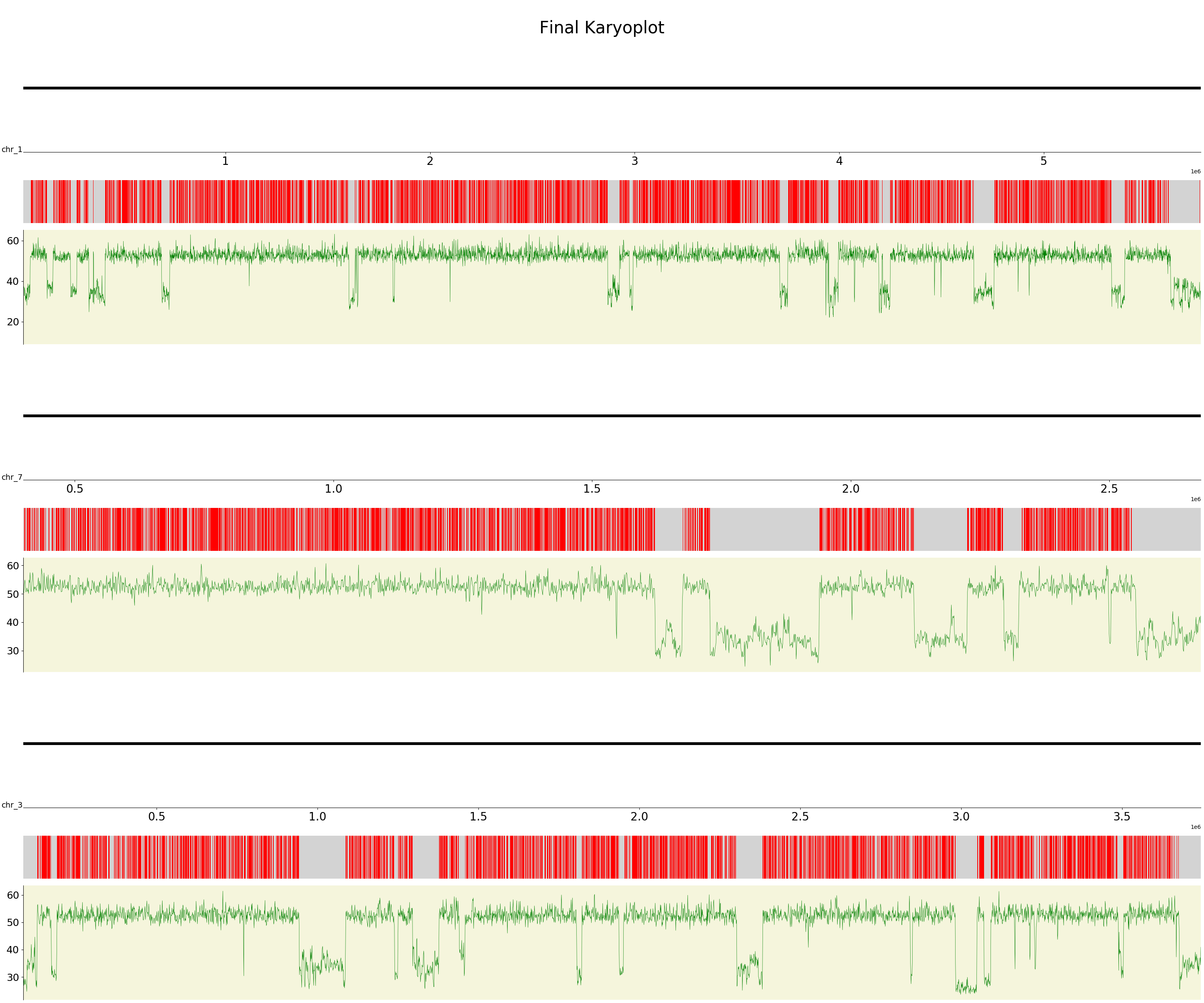Image resolution: width=1204 pixels, height=1003 pixels.
Task: Click the tick label 3 on chr_1 axis
Action: pyautogui.click(x=635, y=162)
